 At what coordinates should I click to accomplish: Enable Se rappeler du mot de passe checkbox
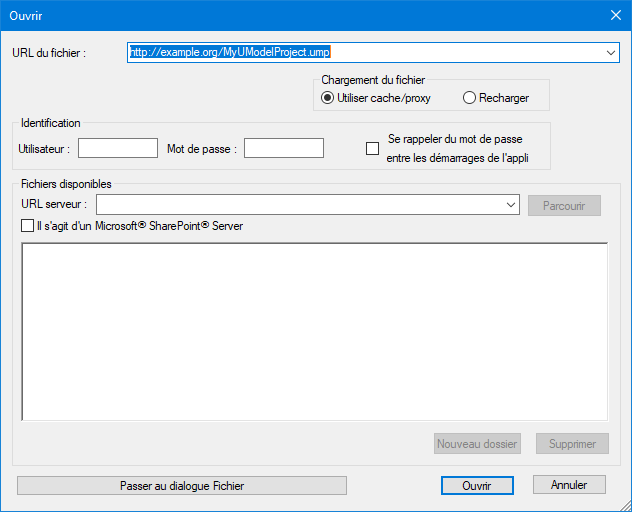(x=373, y=149)
